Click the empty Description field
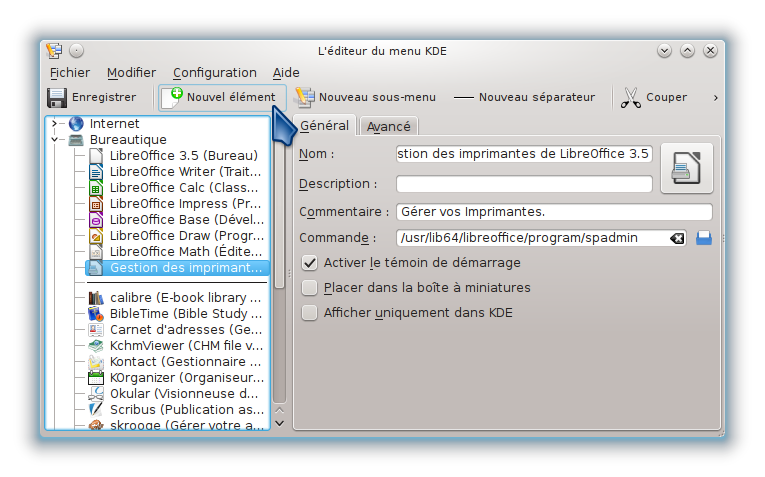Screen dimensions: 765x477 (524, 184)
